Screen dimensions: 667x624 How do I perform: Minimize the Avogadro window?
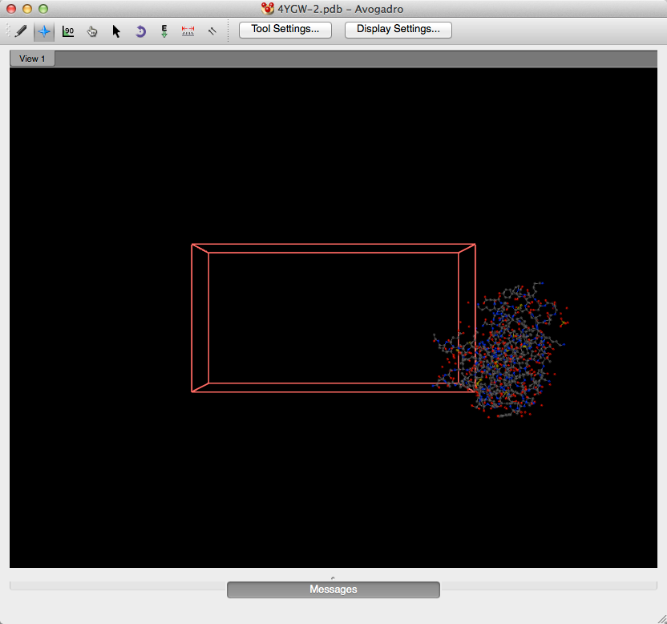pos(27,9)
